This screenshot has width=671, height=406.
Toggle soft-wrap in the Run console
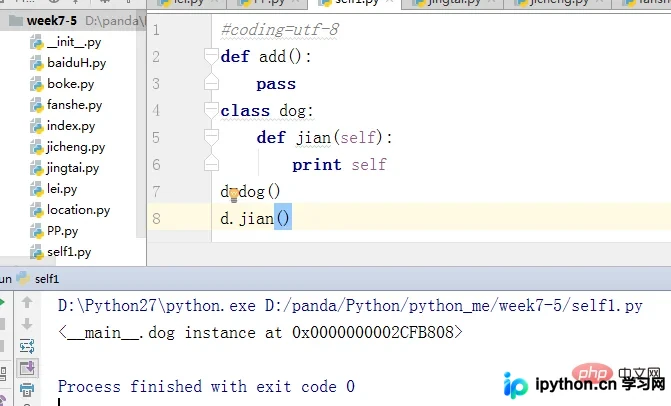[27, 346]
